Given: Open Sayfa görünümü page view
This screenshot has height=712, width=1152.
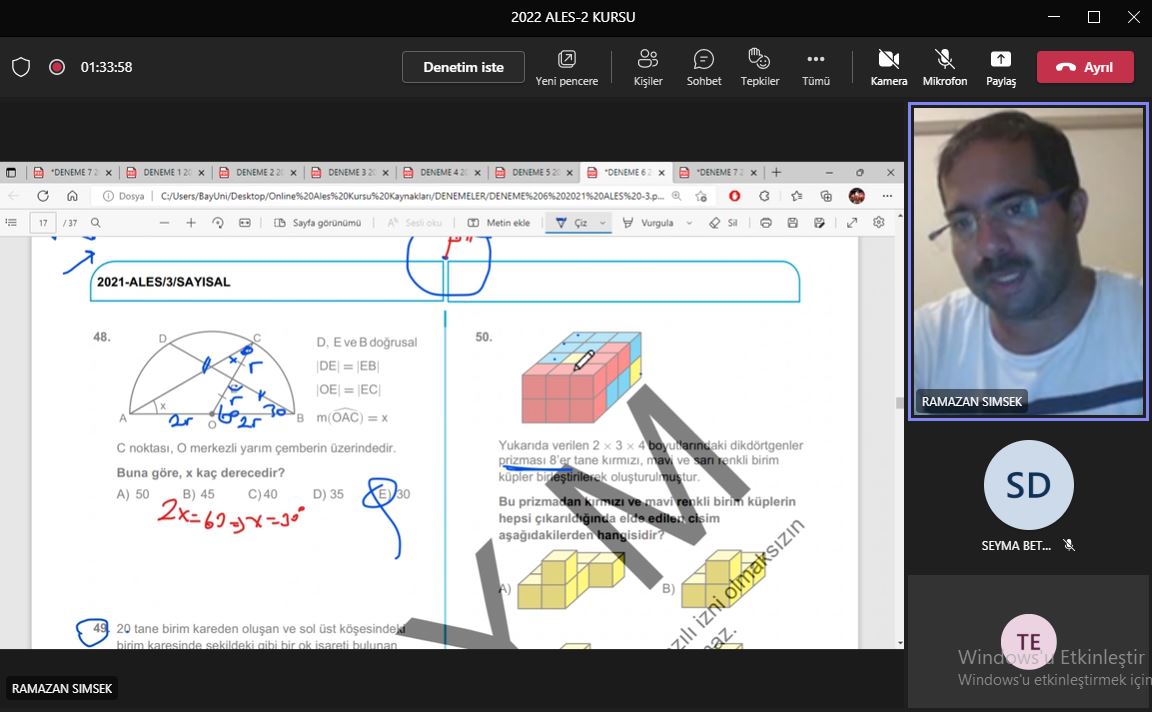Looking at the screenshot, I should point(317,223).
